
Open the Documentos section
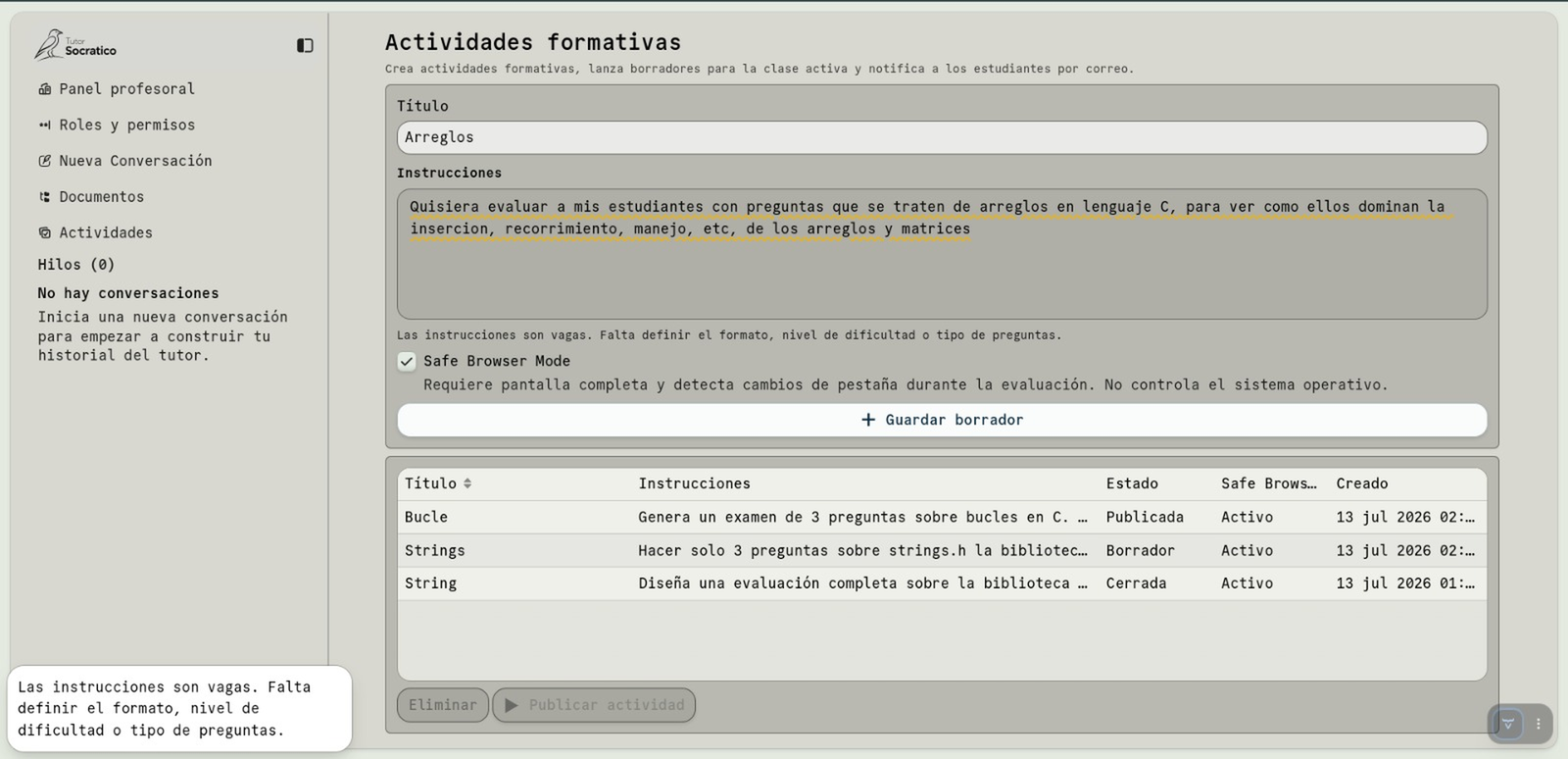pyautogui.click(x=101, y=197)
